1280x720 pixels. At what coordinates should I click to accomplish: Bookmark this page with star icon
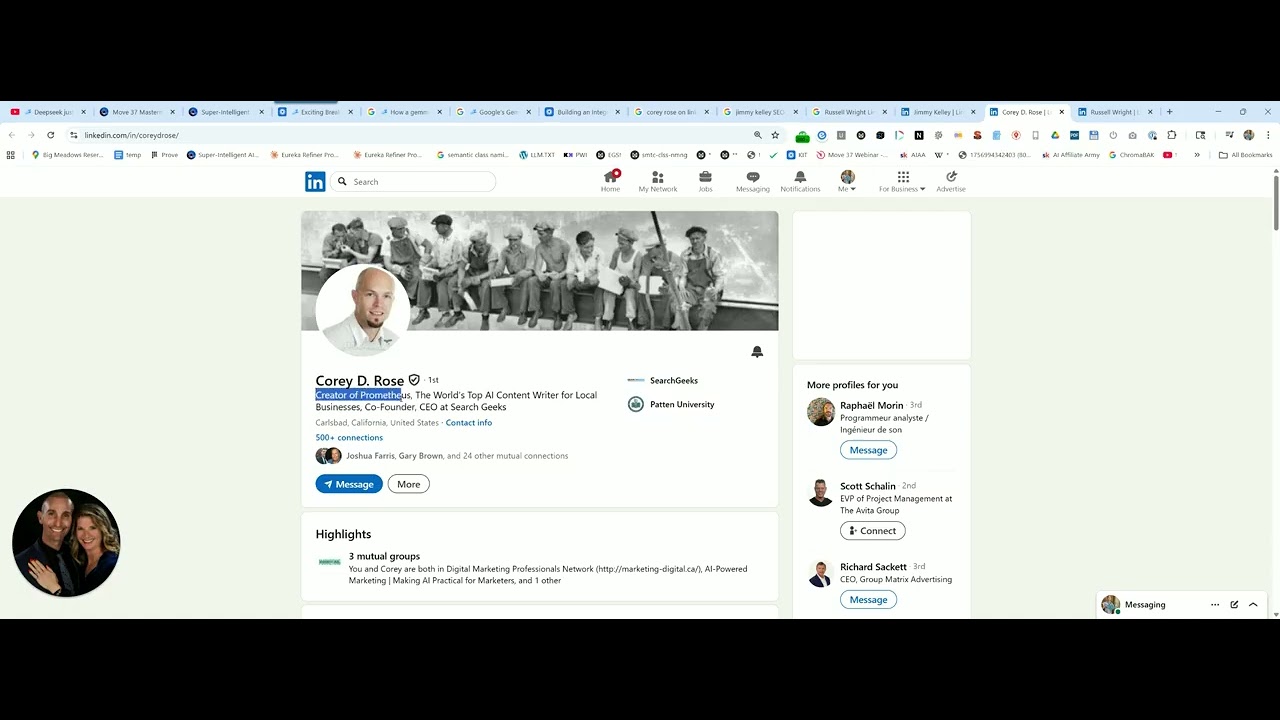point(775,135)
